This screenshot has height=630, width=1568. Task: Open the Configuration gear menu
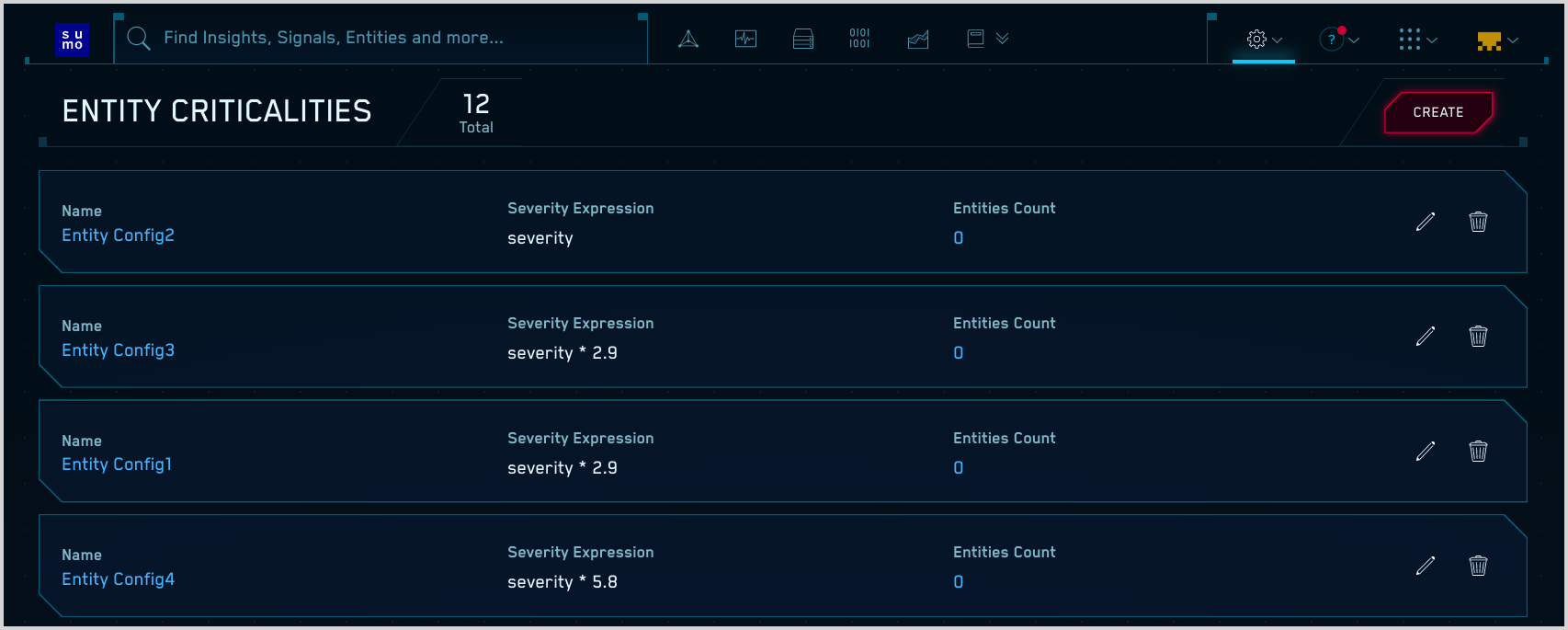[x=1263, y=40]
